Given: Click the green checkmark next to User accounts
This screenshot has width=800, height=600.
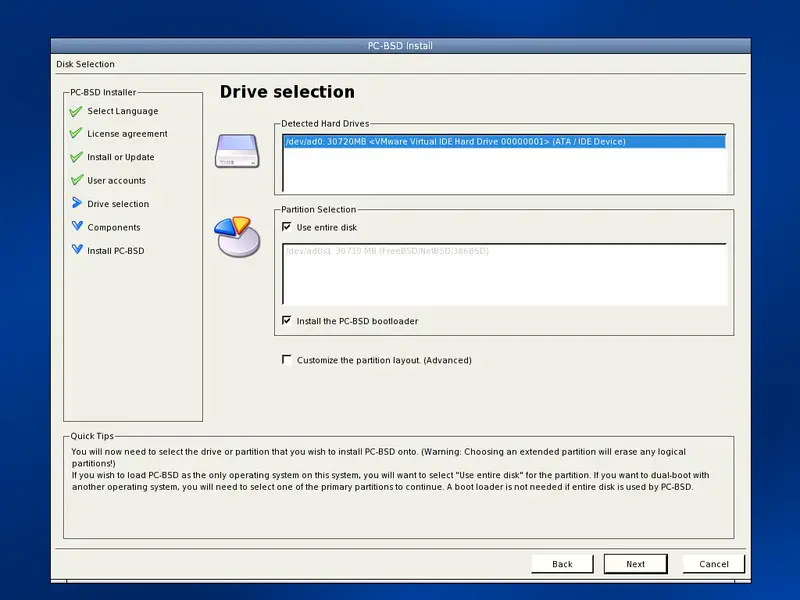Looking at the screenshot, I should coord(76,180).
